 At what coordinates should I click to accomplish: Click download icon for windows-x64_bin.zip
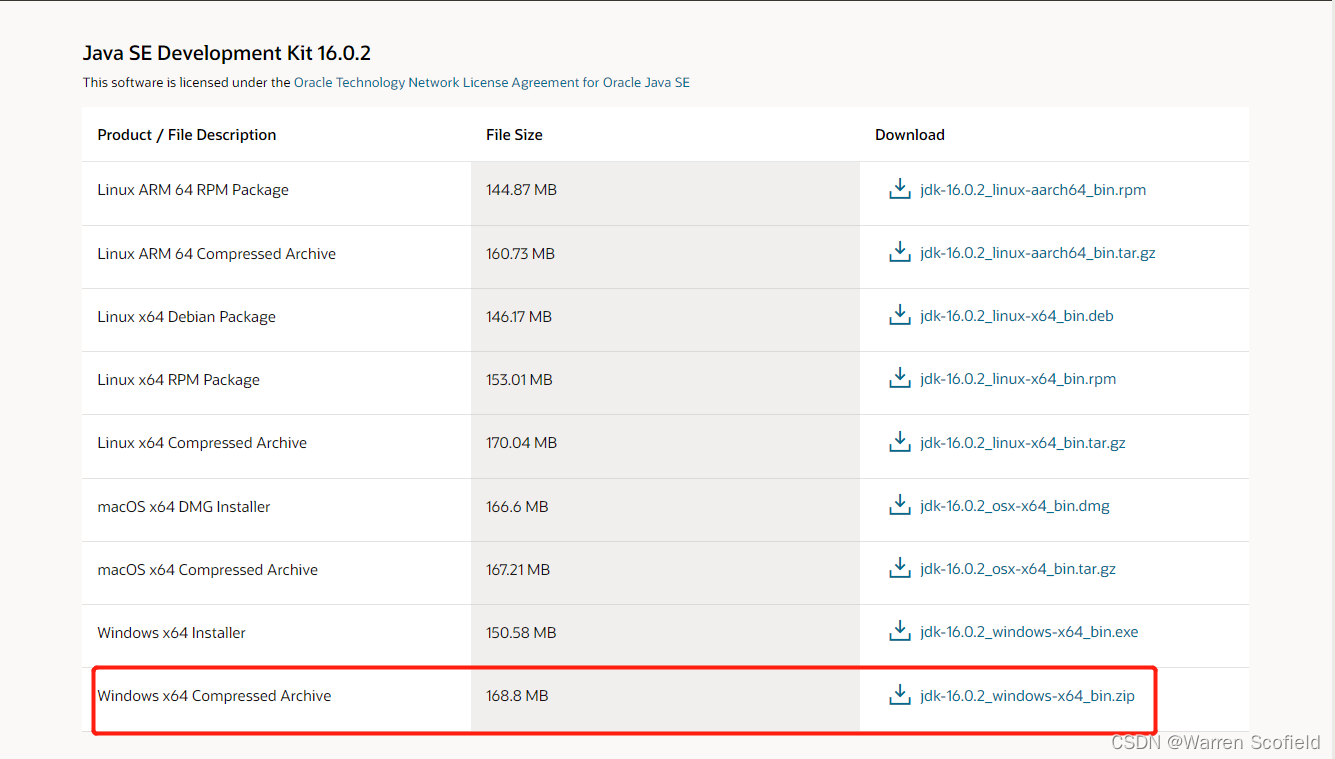(x=900, y=695)
